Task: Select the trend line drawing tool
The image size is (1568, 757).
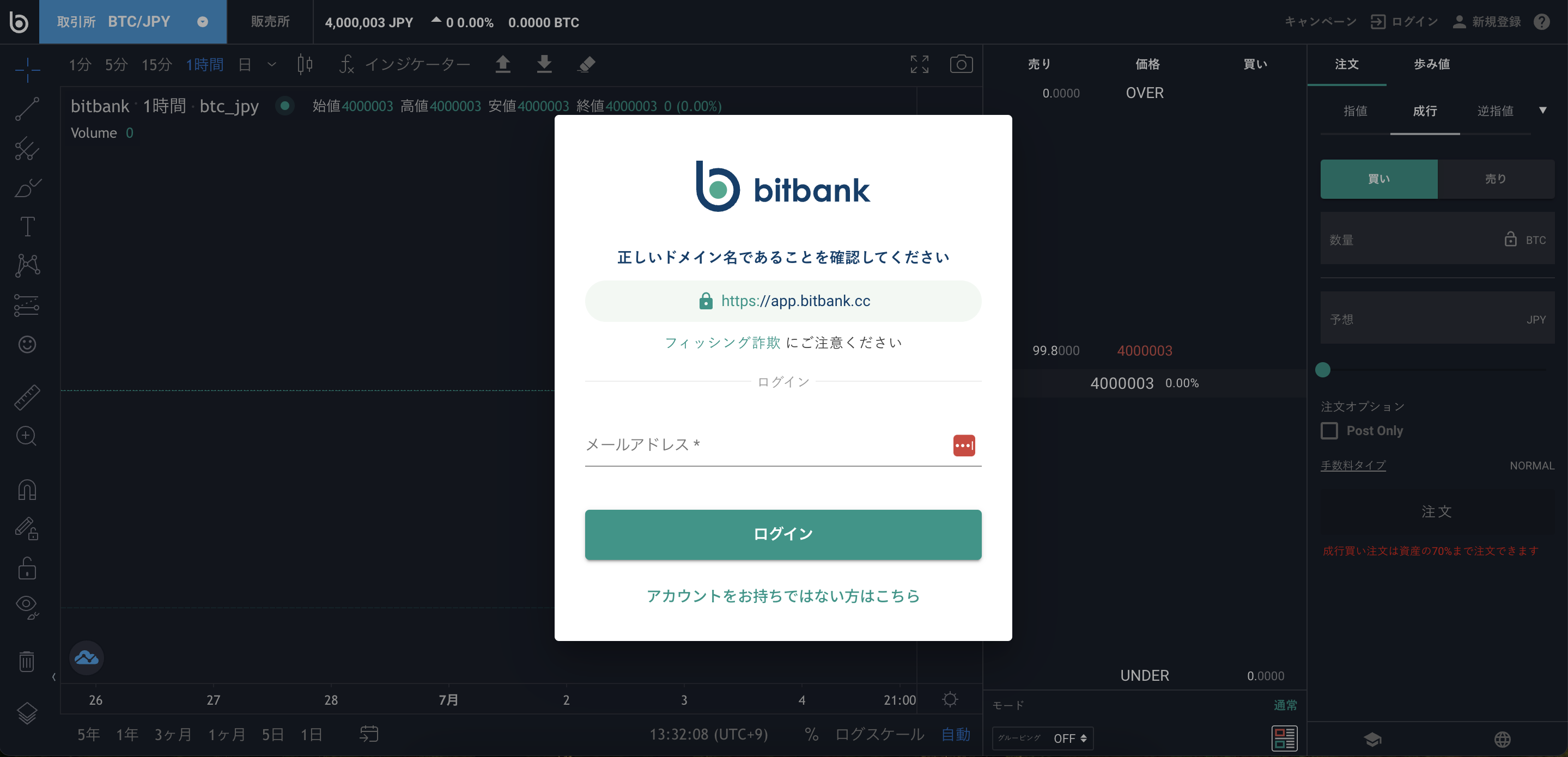Action: [27, 108]
